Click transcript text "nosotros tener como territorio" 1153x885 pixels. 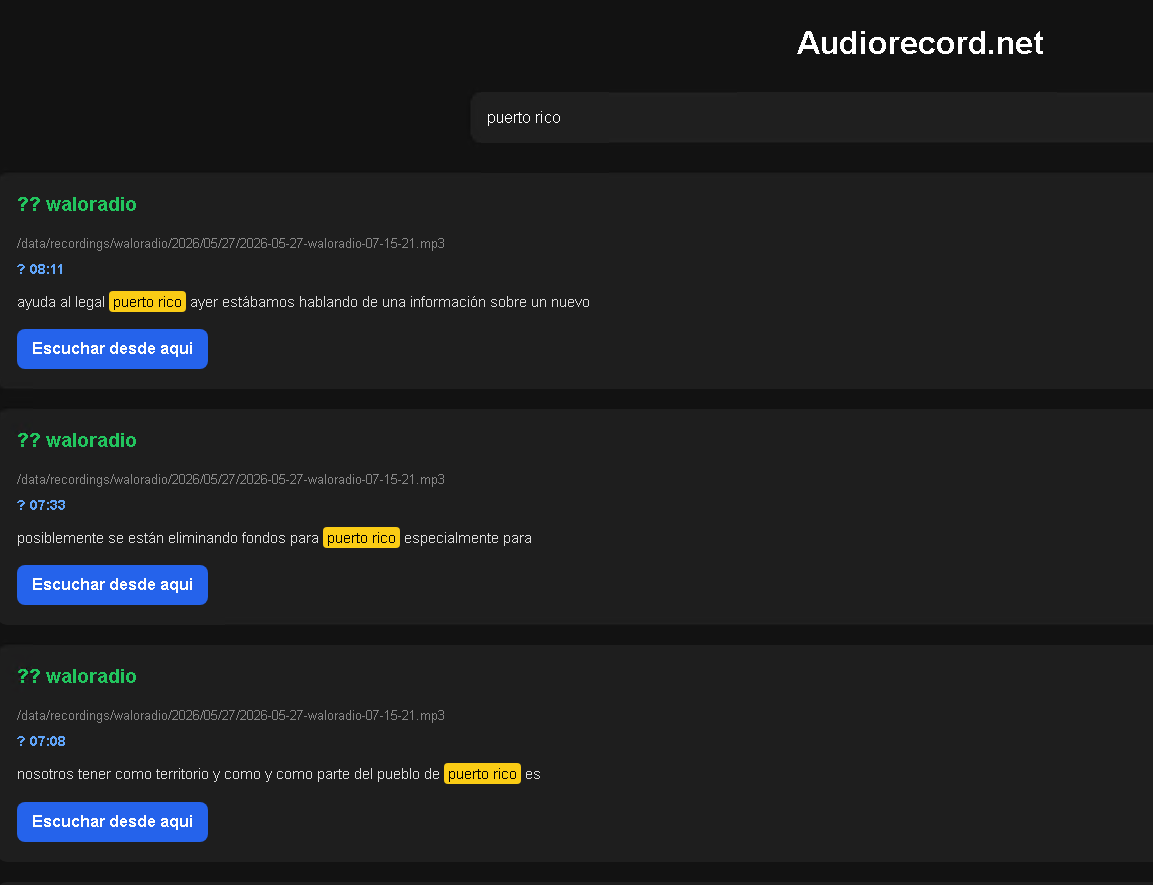[x=113, y=774]
